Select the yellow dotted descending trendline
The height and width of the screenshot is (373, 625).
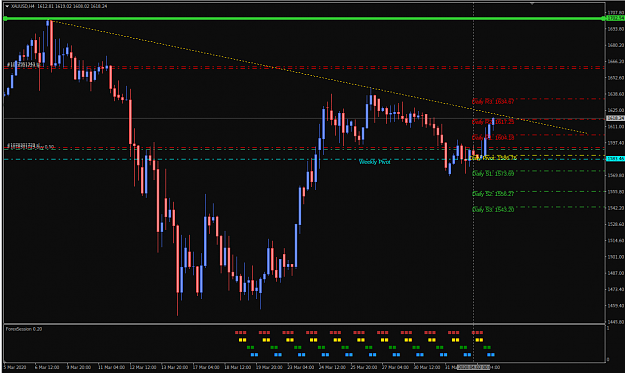pos(319,77)
